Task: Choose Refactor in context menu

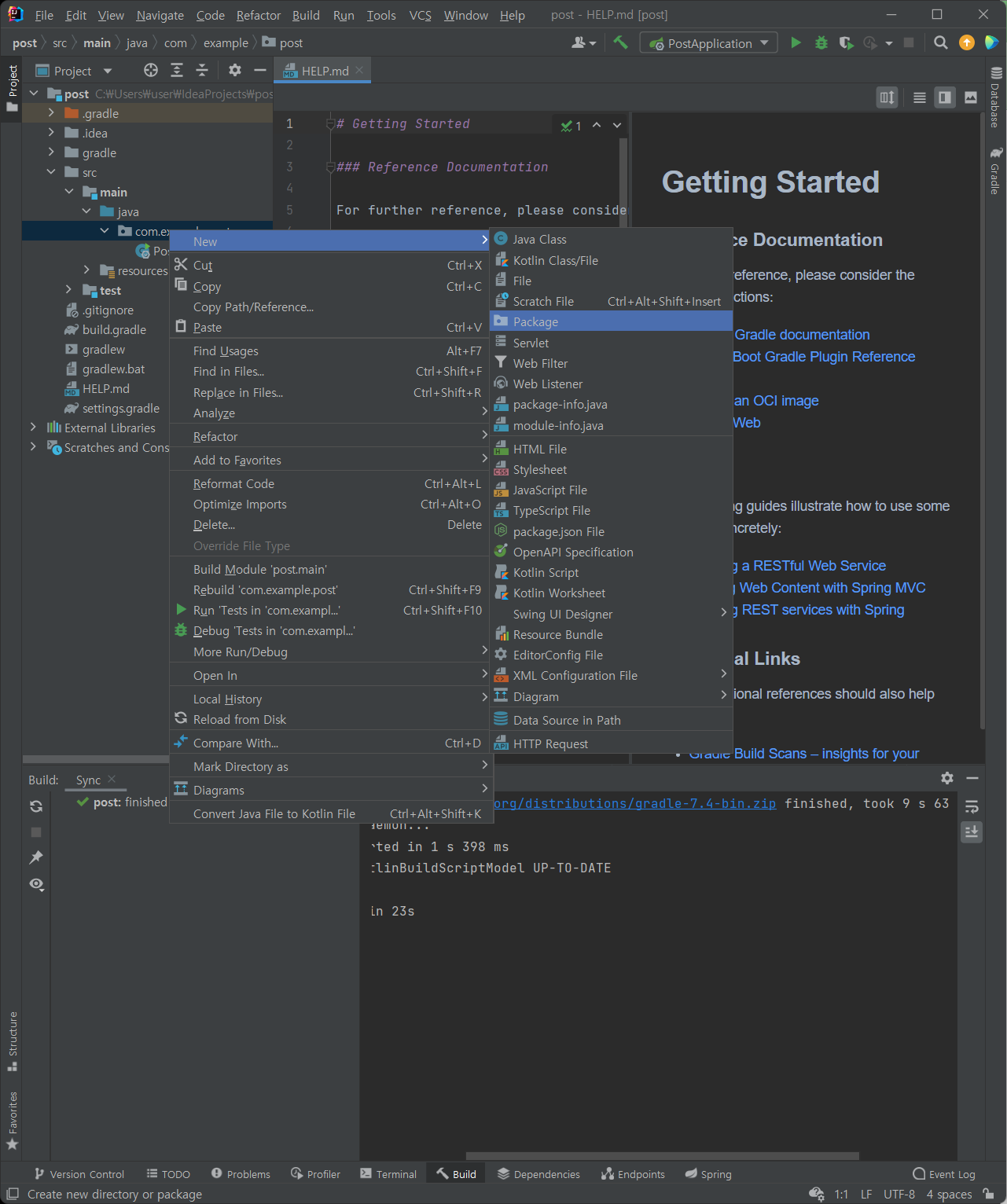Action: tap(329, 436)
